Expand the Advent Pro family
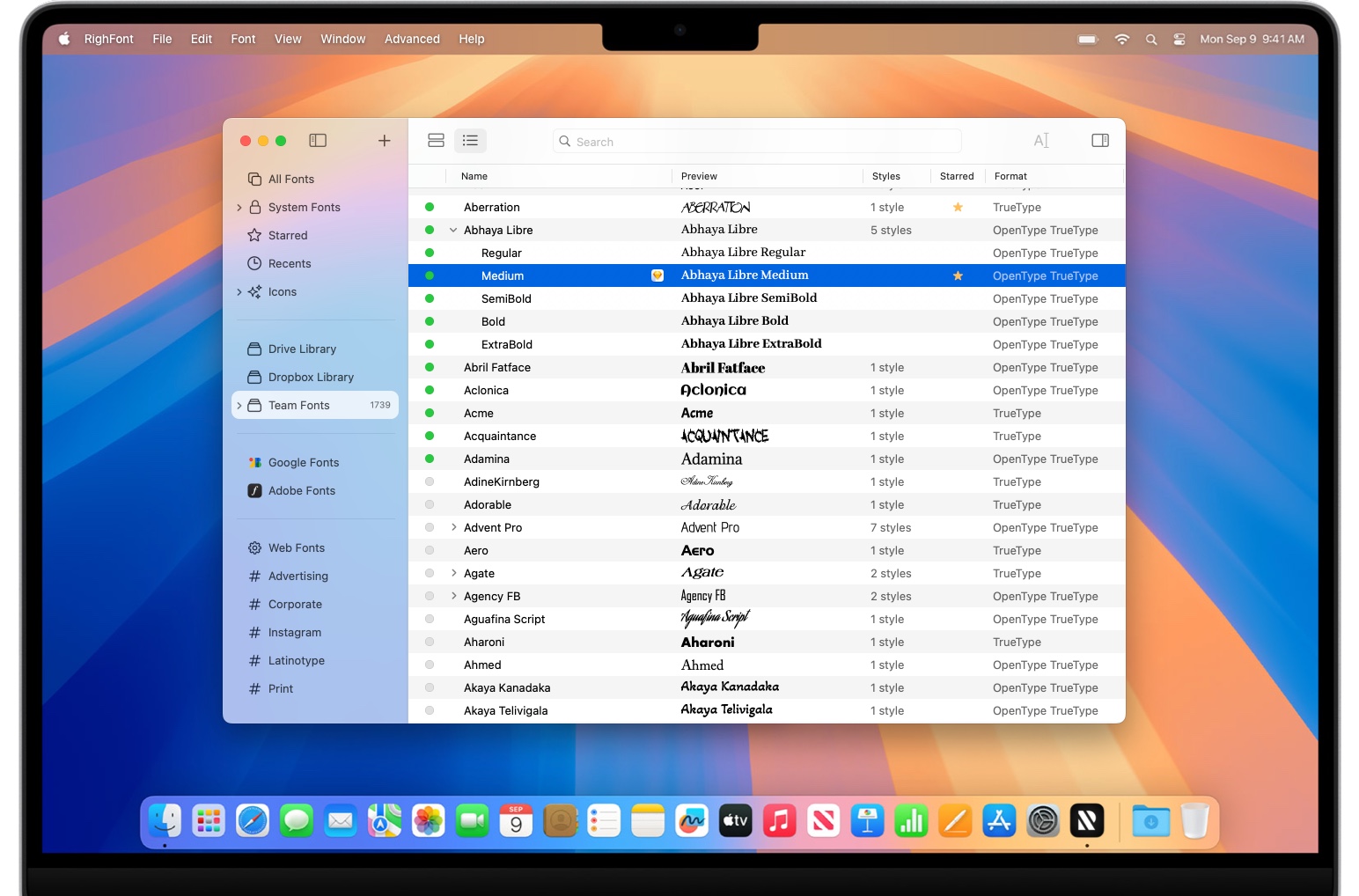Screen dimensions: 1359x896 tap(453, 527)
